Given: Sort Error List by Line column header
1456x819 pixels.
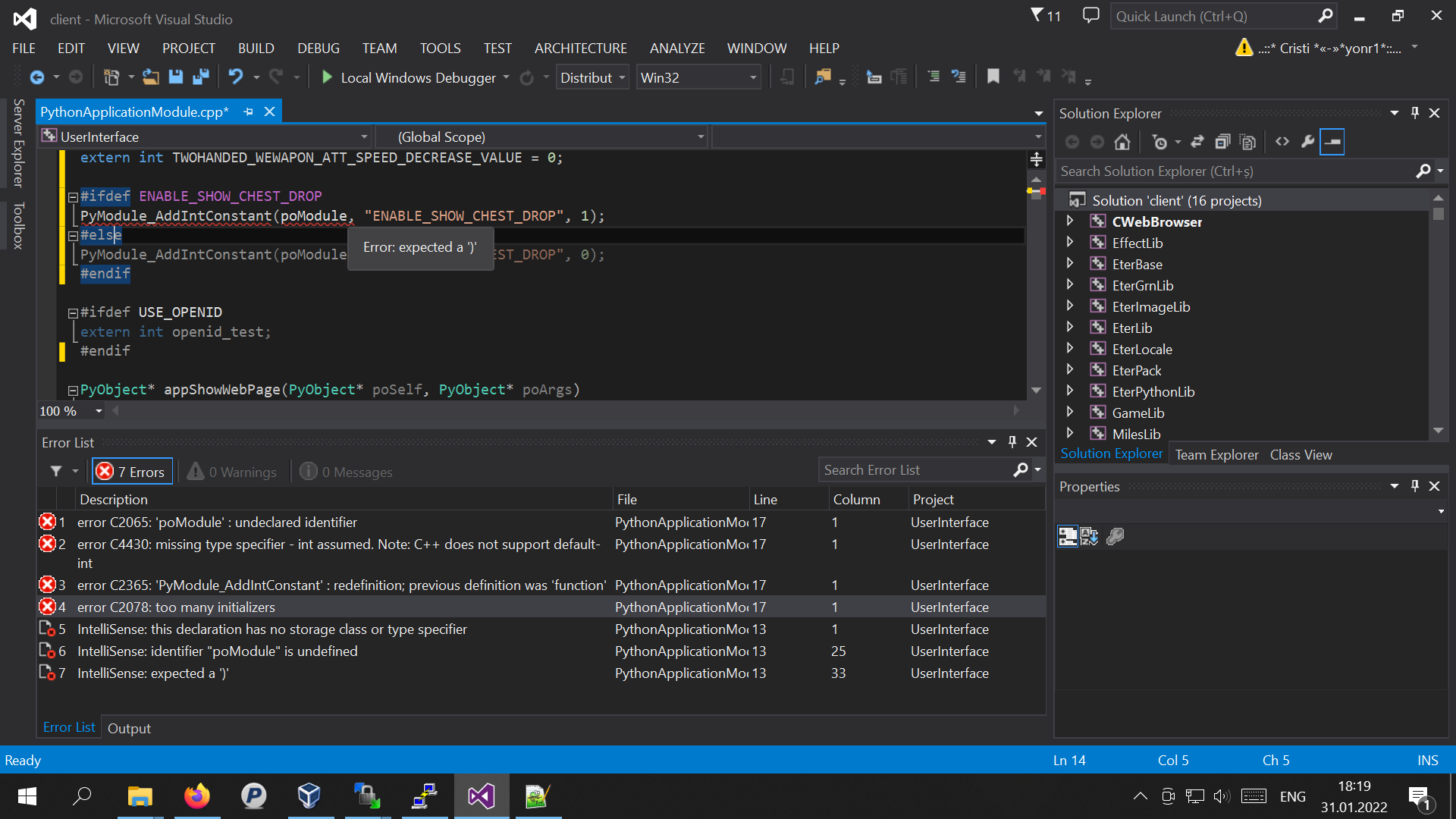Looking at the screenshot, I should (x=789, y=499).
